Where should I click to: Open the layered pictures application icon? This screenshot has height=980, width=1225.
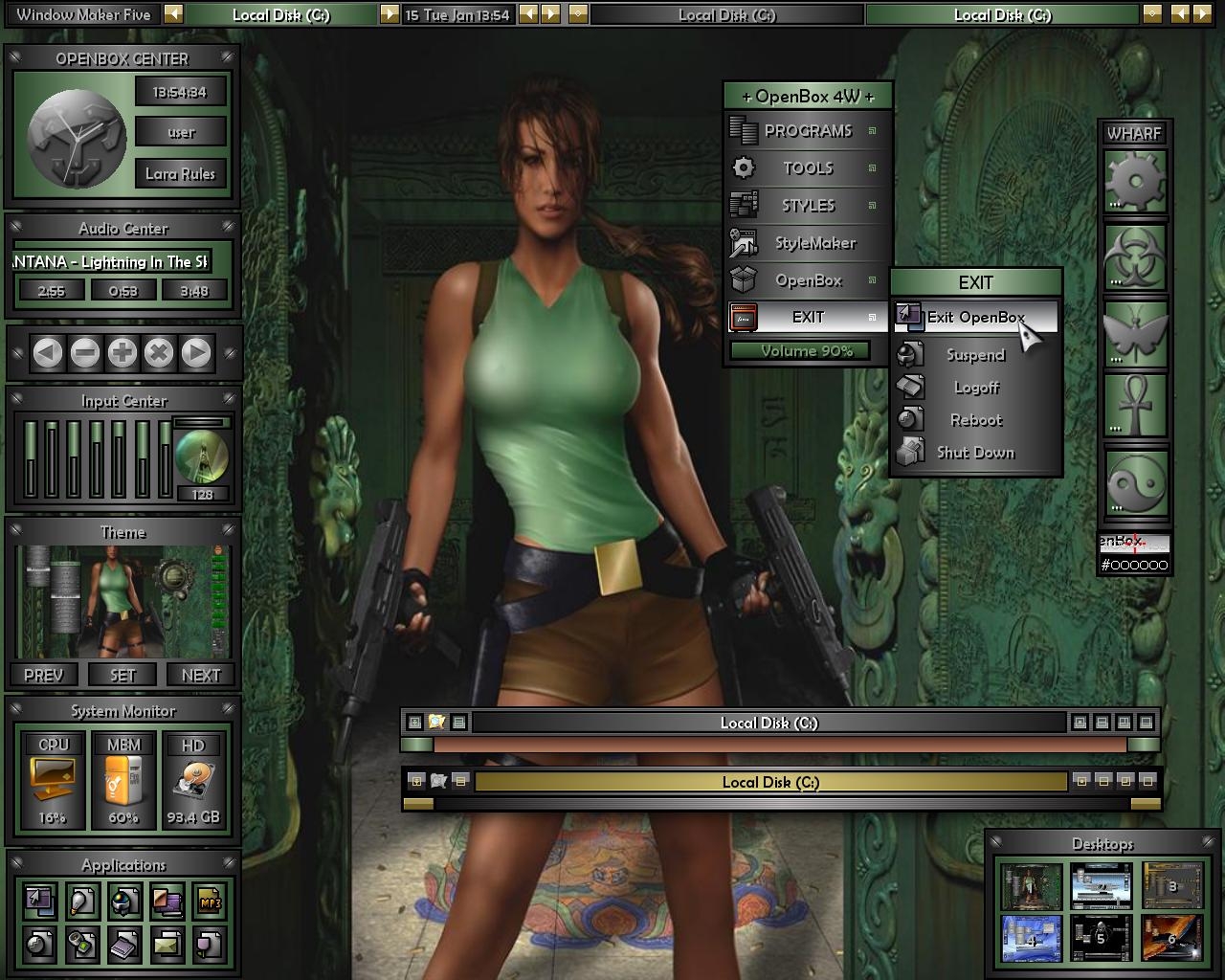[x=167, y=901]
